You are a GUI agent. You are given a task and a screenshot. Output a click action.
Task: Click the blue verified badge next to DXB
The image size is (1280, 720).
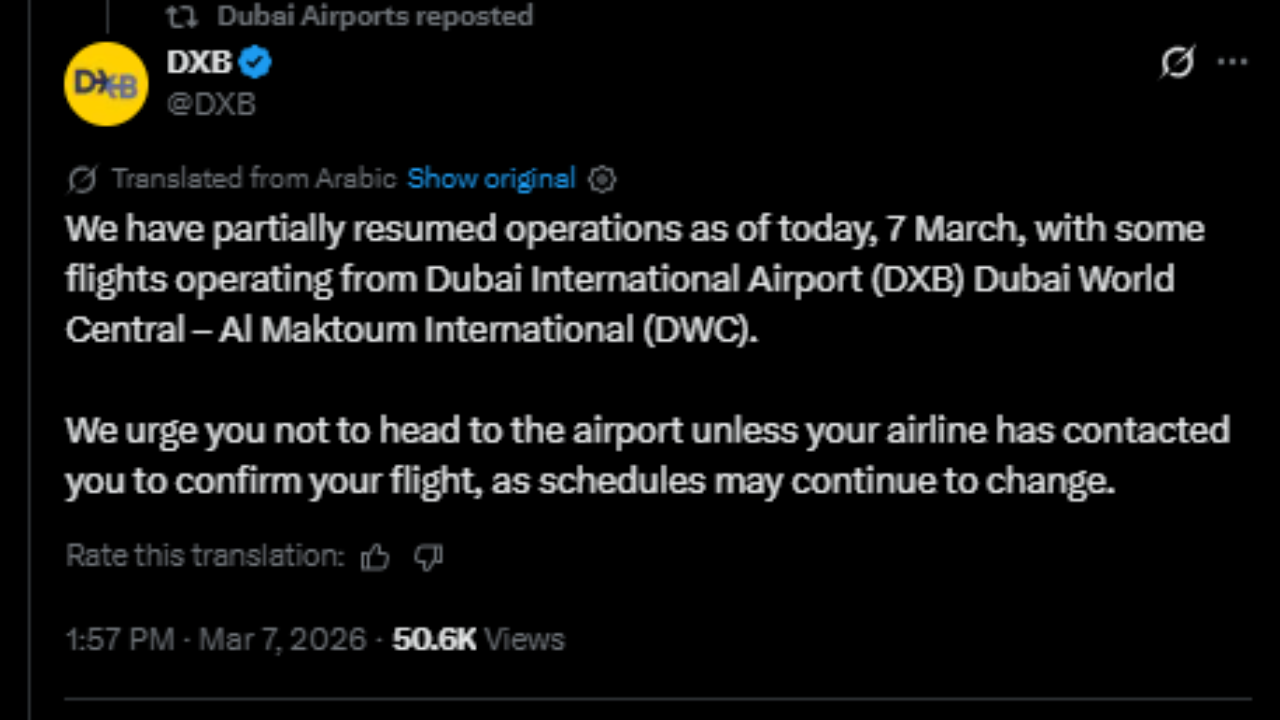click(256, 61)
